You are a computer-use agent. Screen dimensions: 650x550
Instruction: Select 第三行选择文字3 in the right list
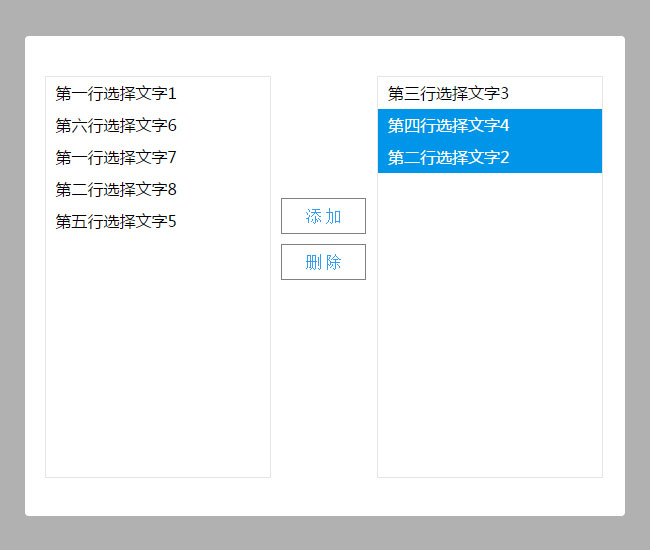click(449, 94)
